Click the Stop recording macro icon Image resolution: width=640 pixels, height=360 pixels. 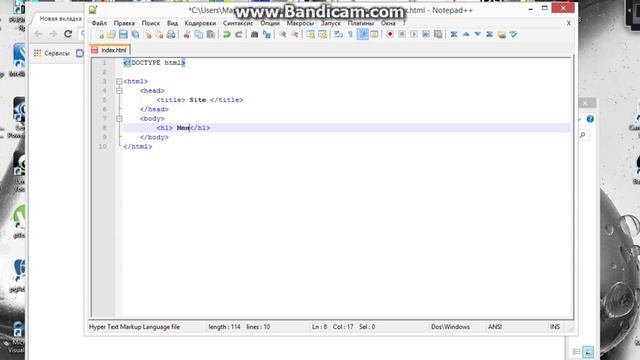[x=402, y=35]
